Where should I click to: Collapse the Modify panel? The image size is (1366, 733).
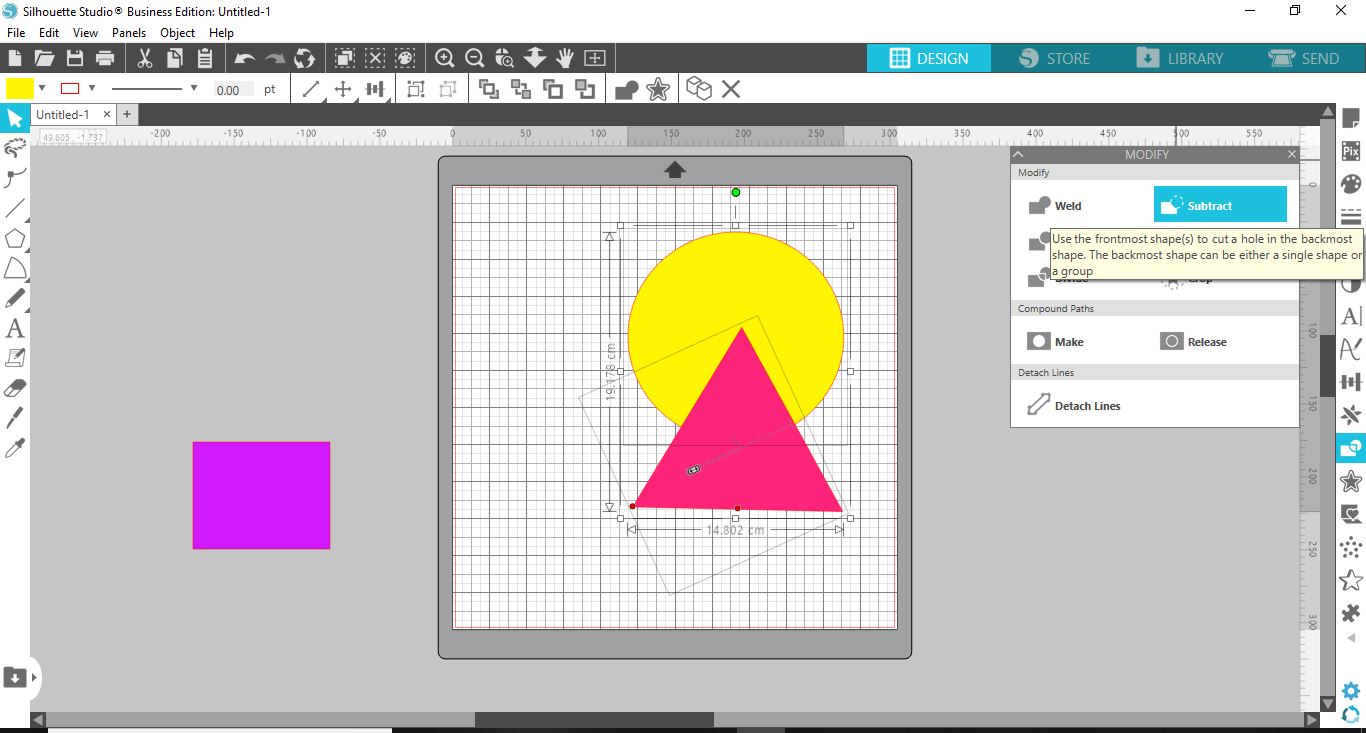[1018, 154]
